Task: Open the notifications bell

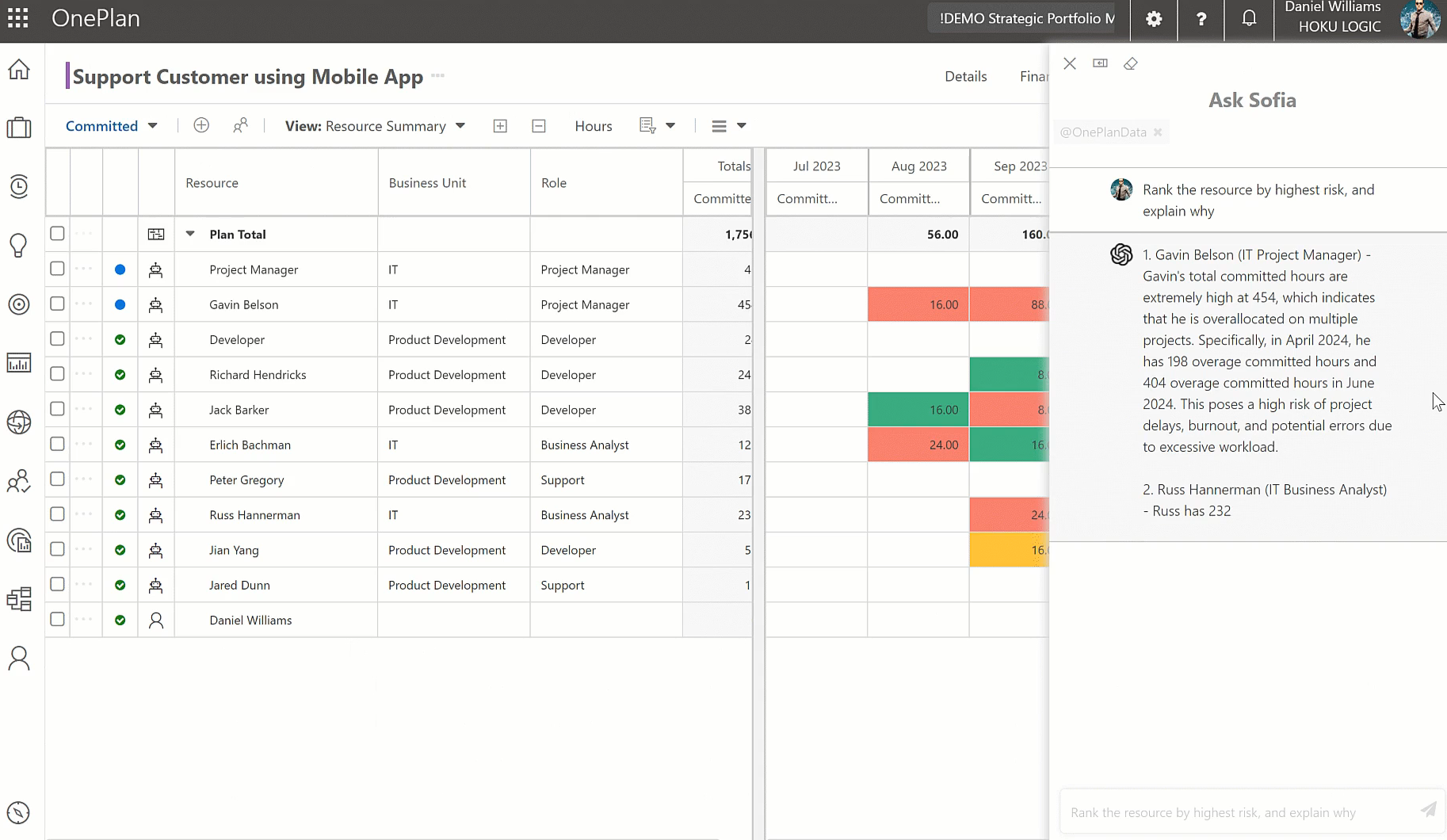Action: (1249, 18)
